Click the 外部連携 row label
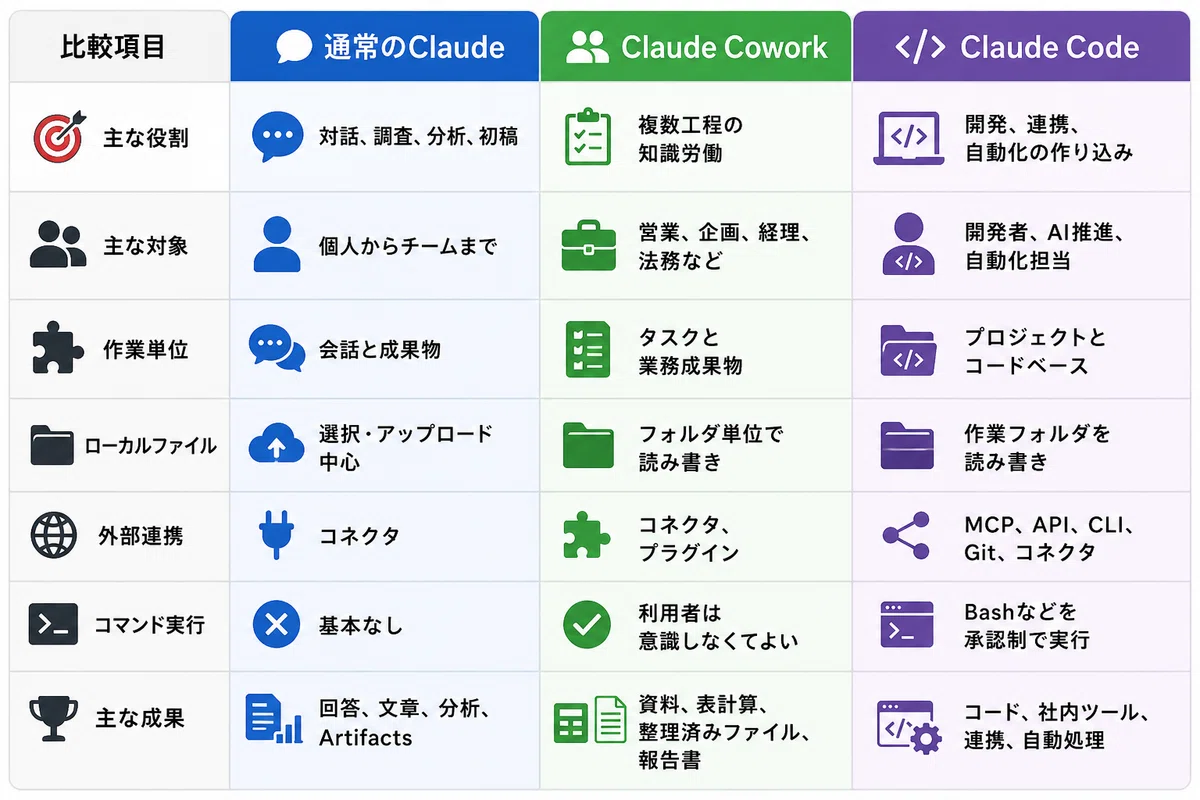 140,537
